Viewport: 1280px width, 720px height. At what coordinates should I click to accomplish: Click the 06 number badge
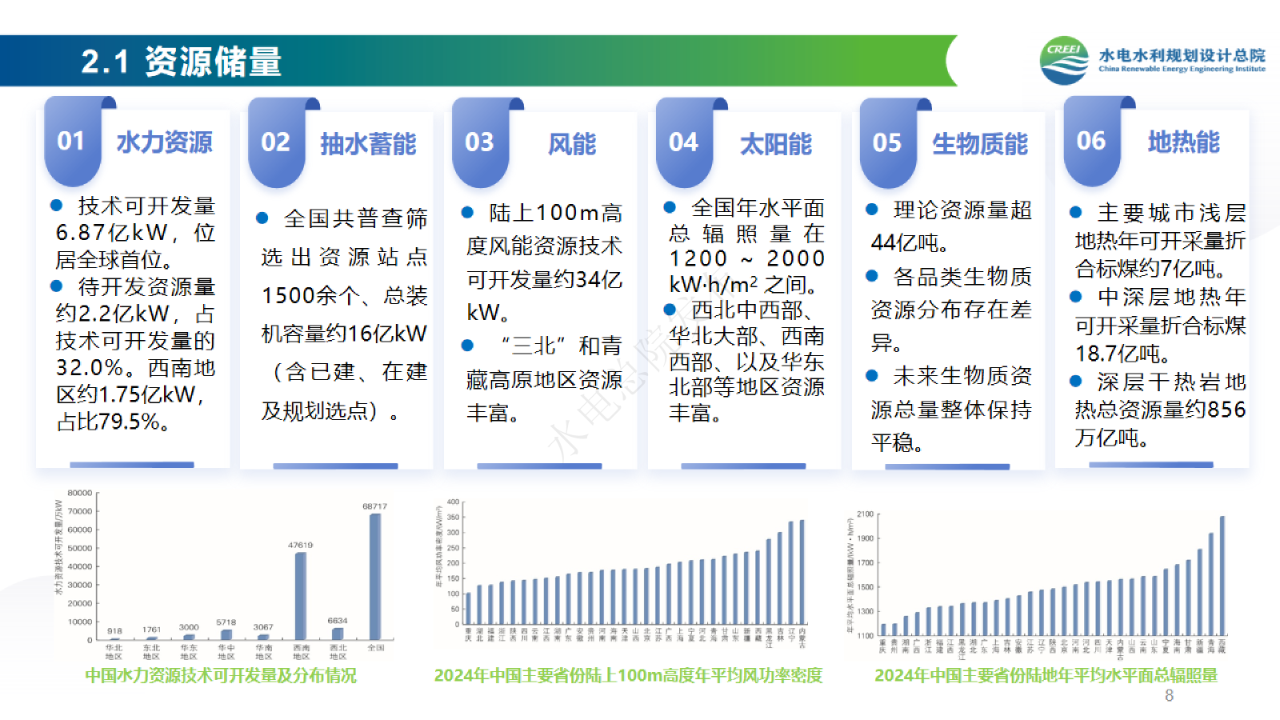click(1091, 141)
